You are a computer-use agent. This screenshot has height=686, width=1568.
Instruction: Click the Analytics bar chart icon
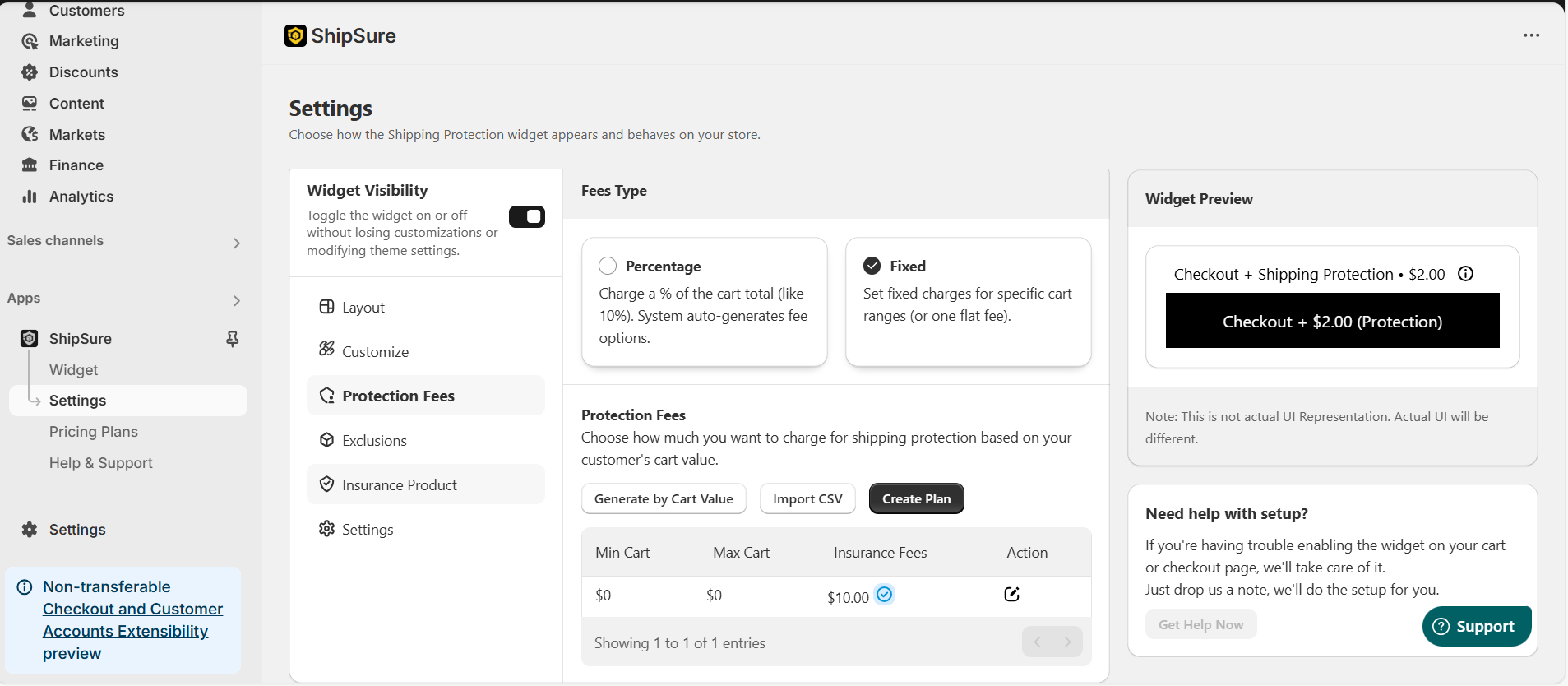click(x=30, y=197)
